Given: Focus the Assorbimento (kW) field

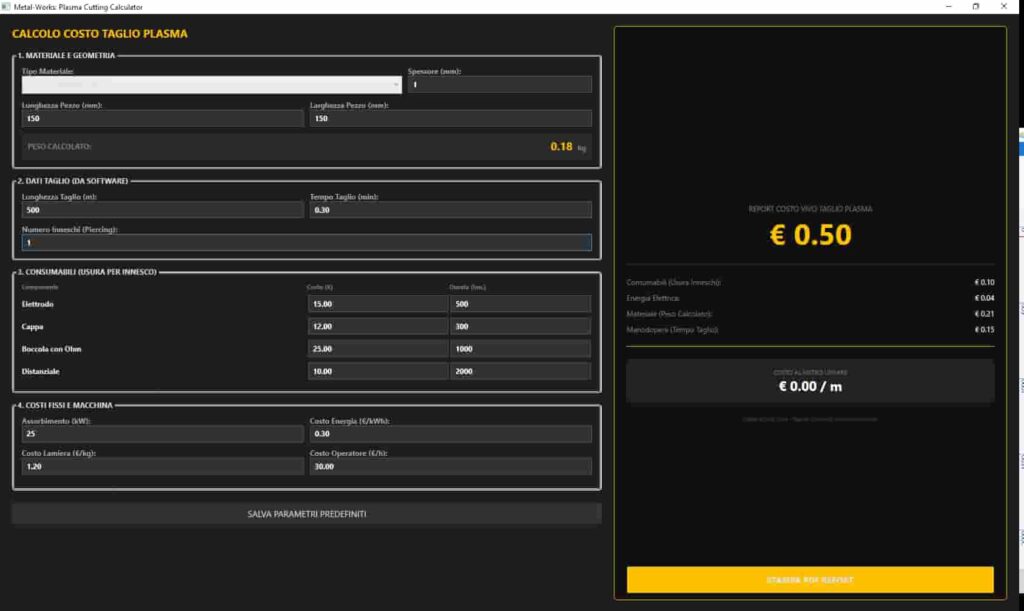Looking at the screenshot, I should pos(162,434).
